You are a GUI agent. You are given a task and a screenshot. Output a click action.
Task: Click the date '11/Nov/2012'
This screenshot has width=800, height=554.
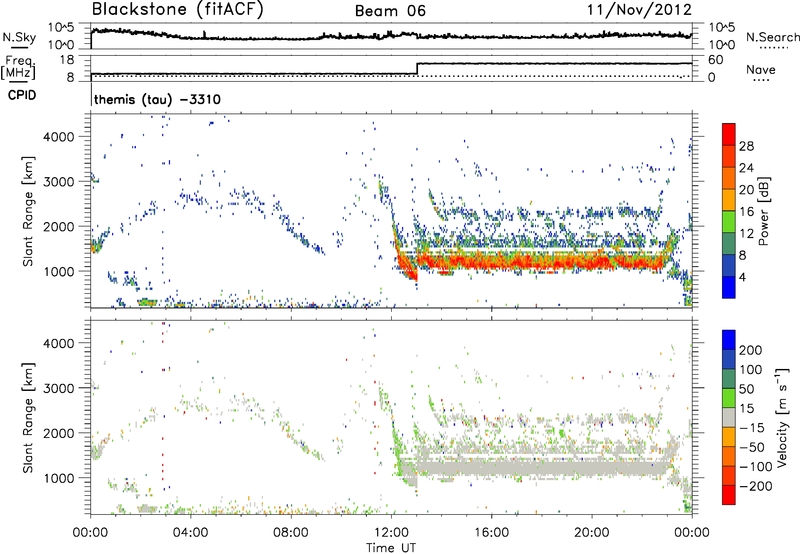click(639, 10)
